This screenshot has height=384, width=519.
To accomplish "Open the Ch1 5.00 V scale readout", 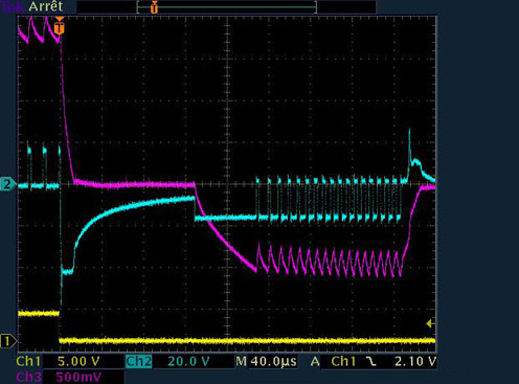I will click(x=79, y=362).
